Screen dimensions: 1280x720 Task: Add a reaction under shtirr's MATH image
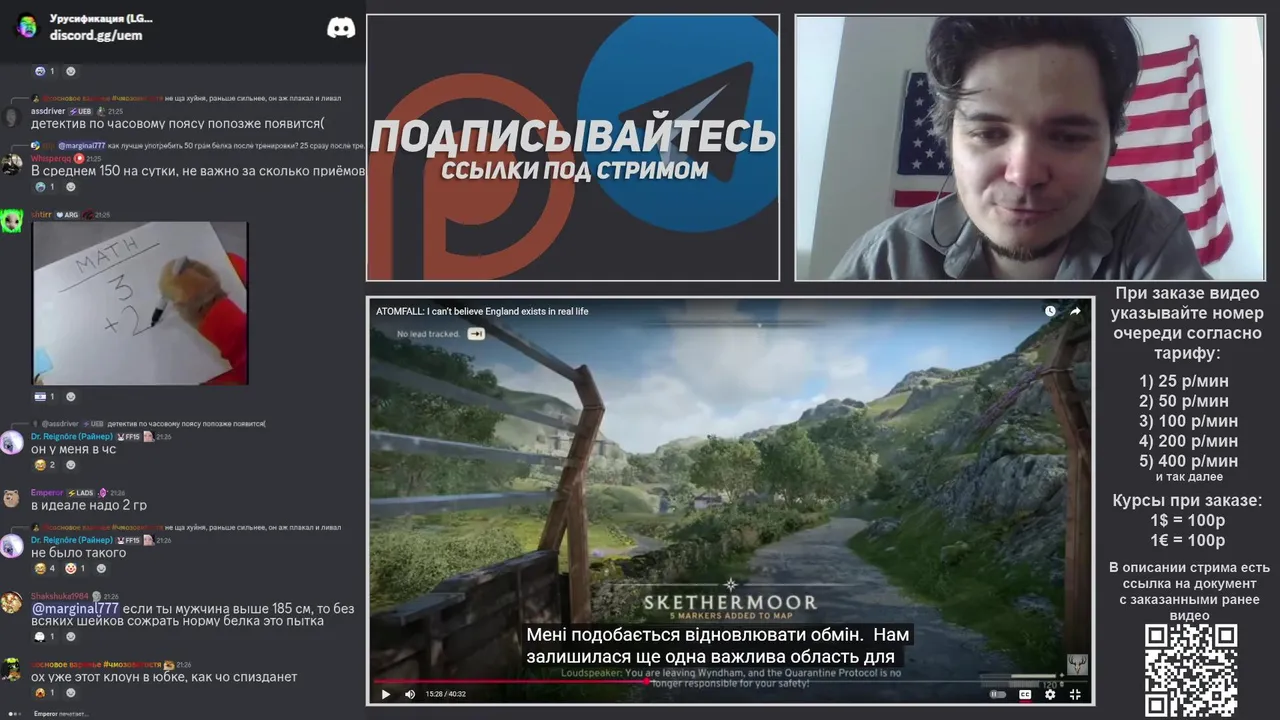coord(70,397)
